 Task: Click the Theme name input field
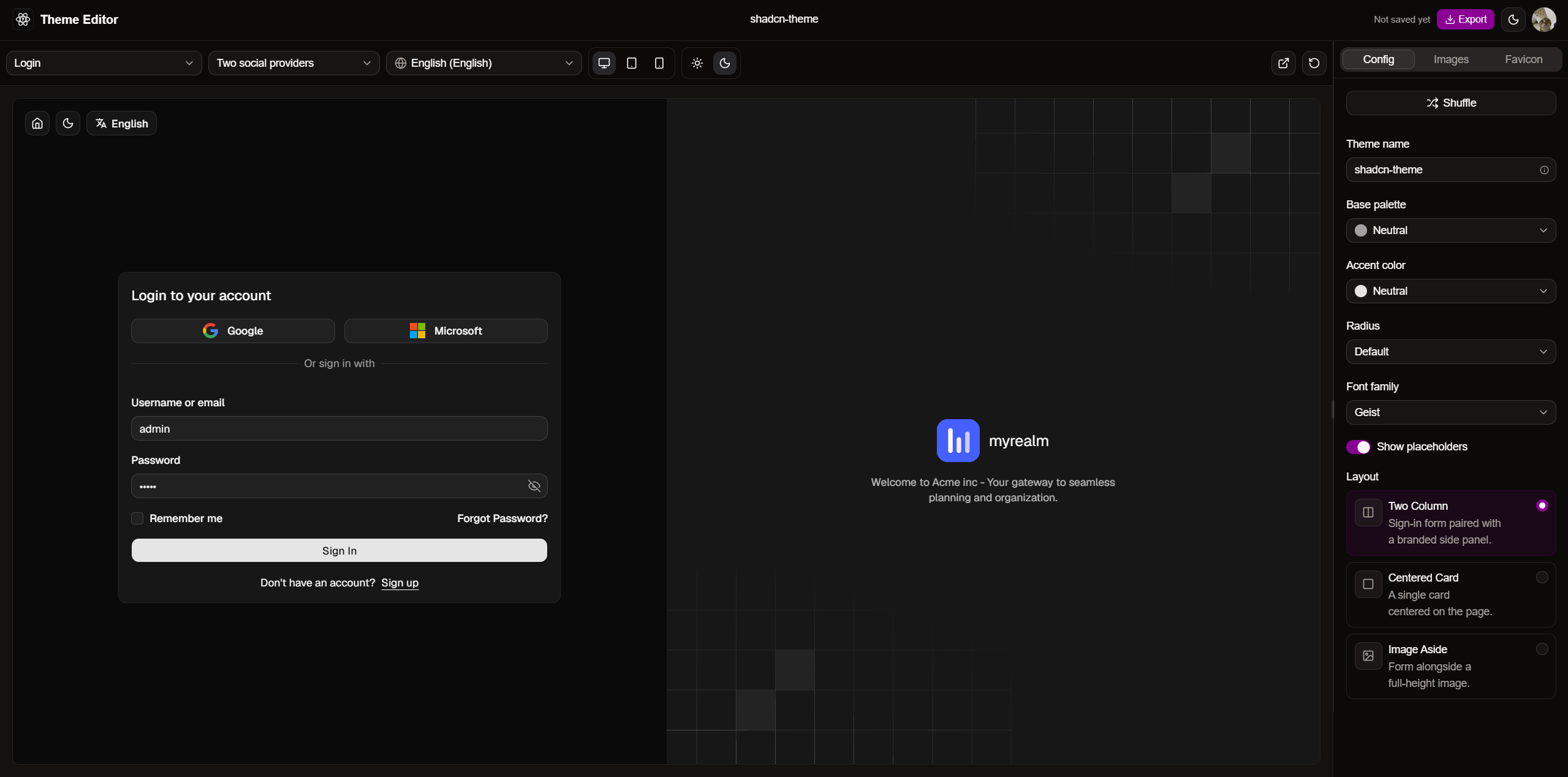[1451, 170]
